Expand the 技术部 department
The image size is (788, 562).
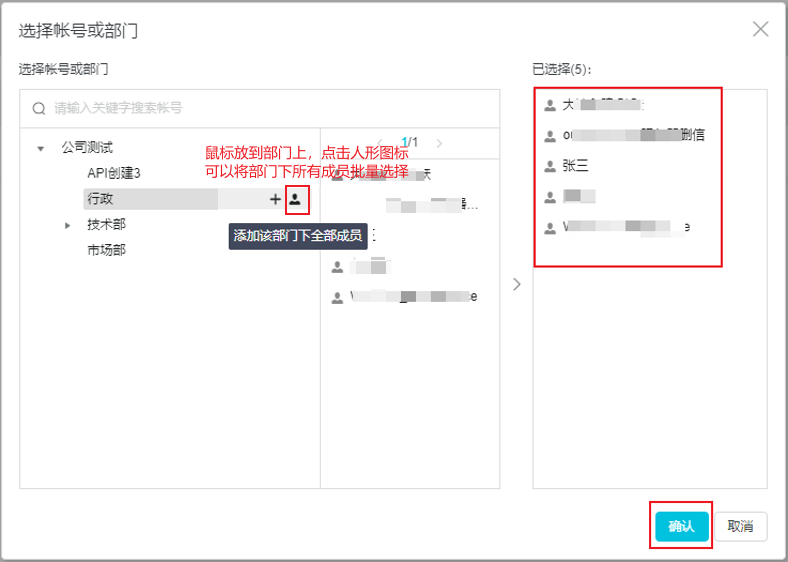67,225
